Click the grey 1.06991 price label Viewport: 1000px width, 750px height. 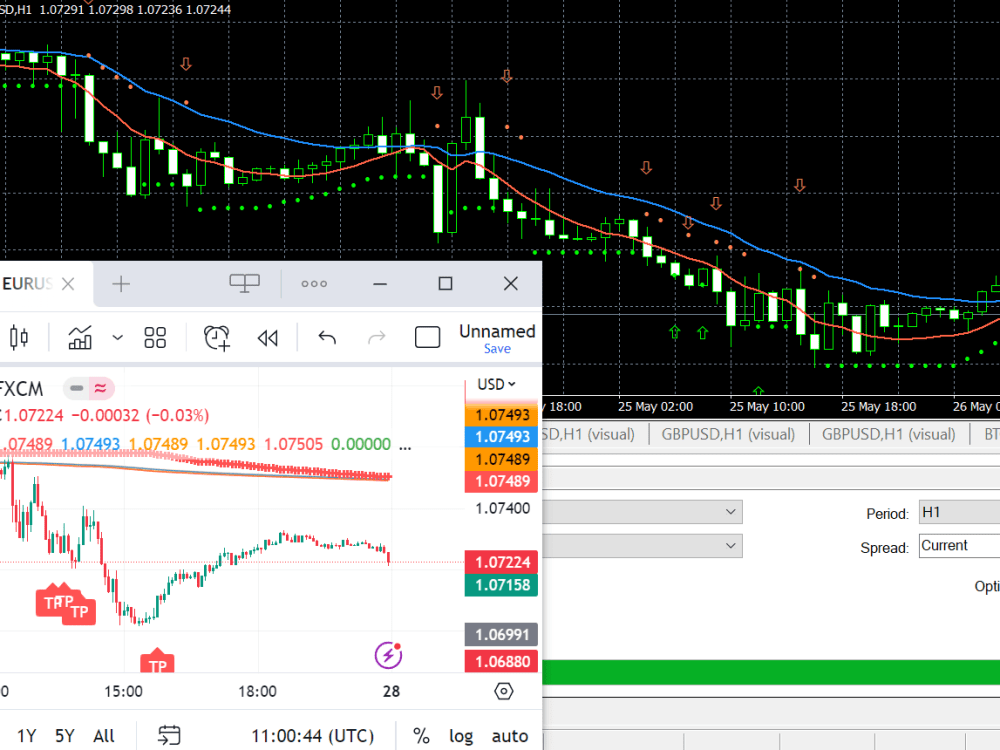pyautogui.click(x=501, y=635)
